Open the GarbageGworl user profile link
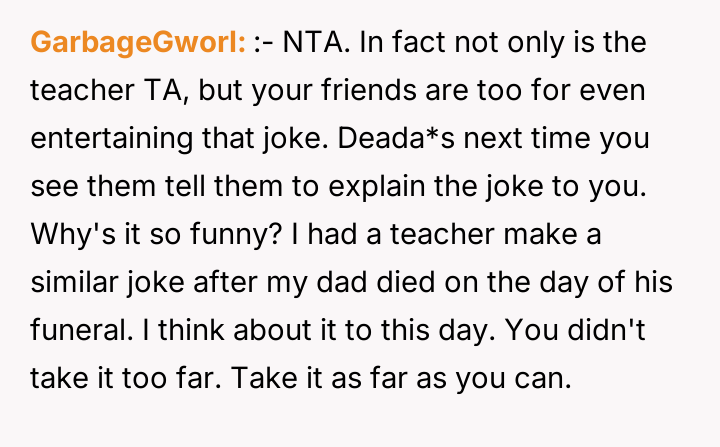 coord(138,42)
